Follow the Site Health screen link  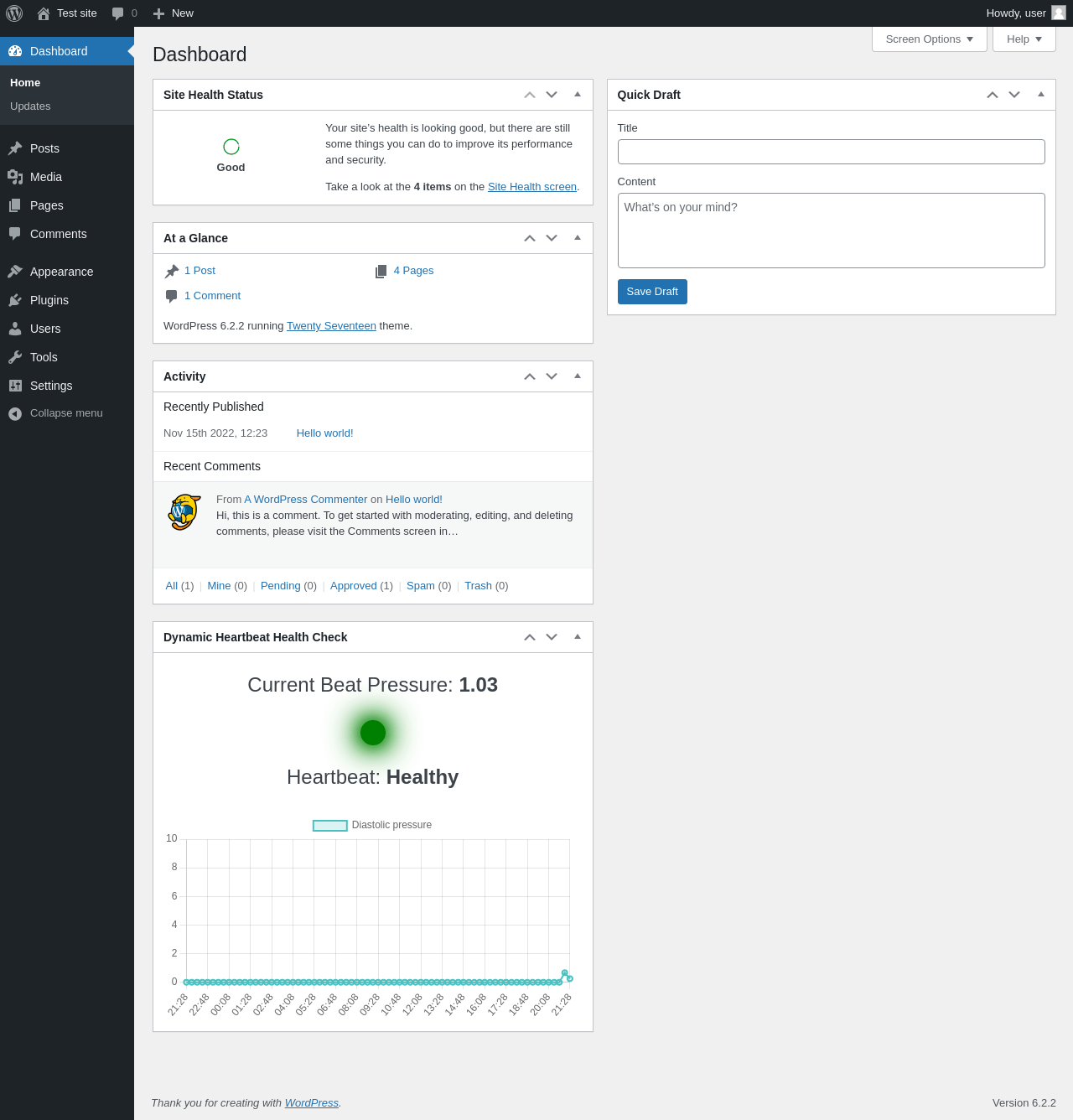532,187
